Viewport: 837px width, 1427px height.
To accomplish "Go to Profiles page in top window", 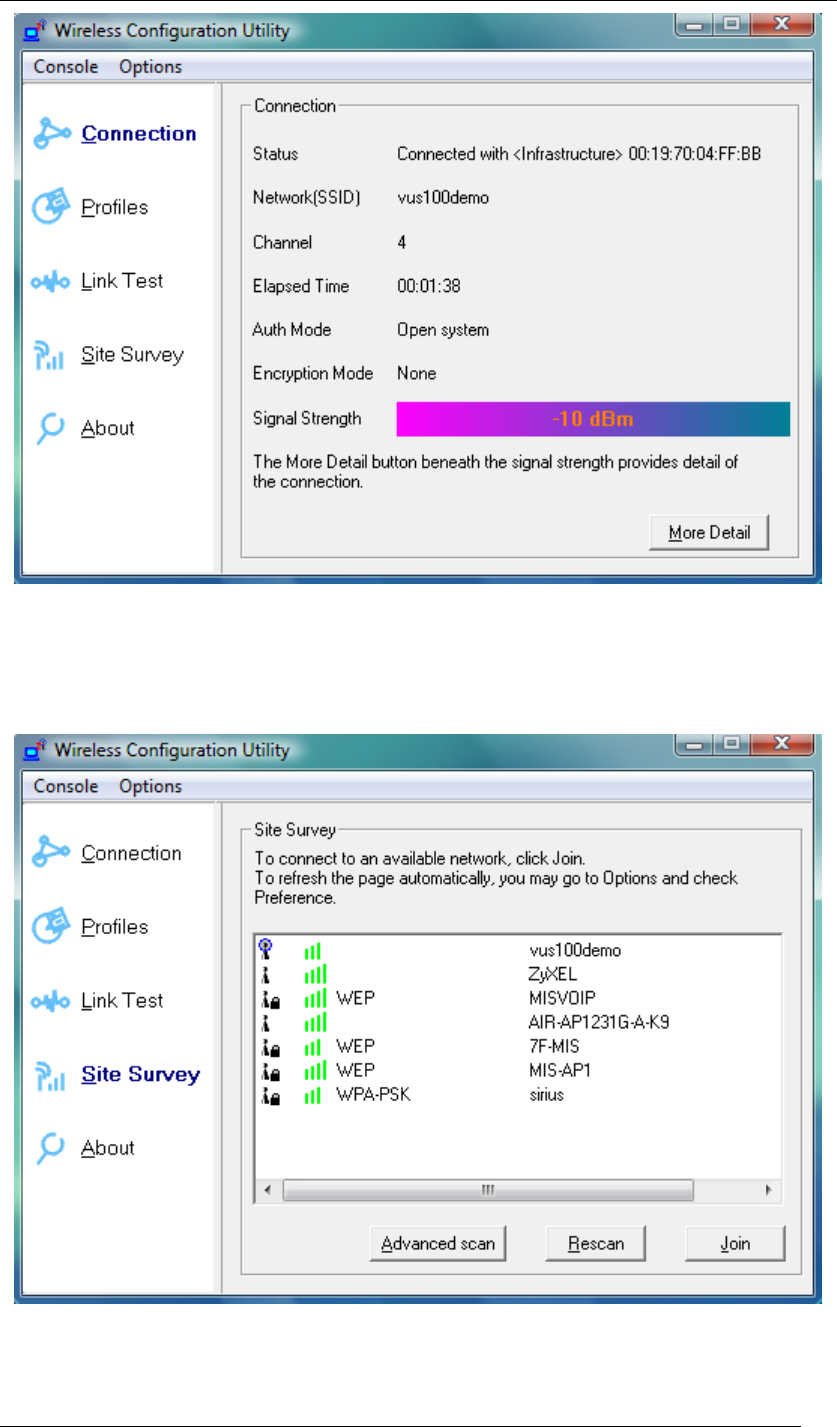I will [x=114, y=208].
